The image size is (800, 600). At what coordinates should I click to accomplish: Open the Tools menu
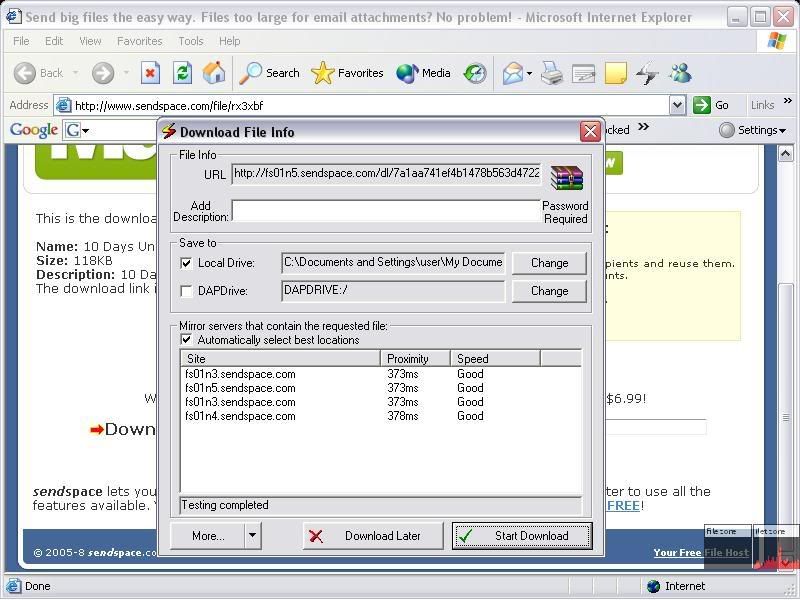point(190,41)
